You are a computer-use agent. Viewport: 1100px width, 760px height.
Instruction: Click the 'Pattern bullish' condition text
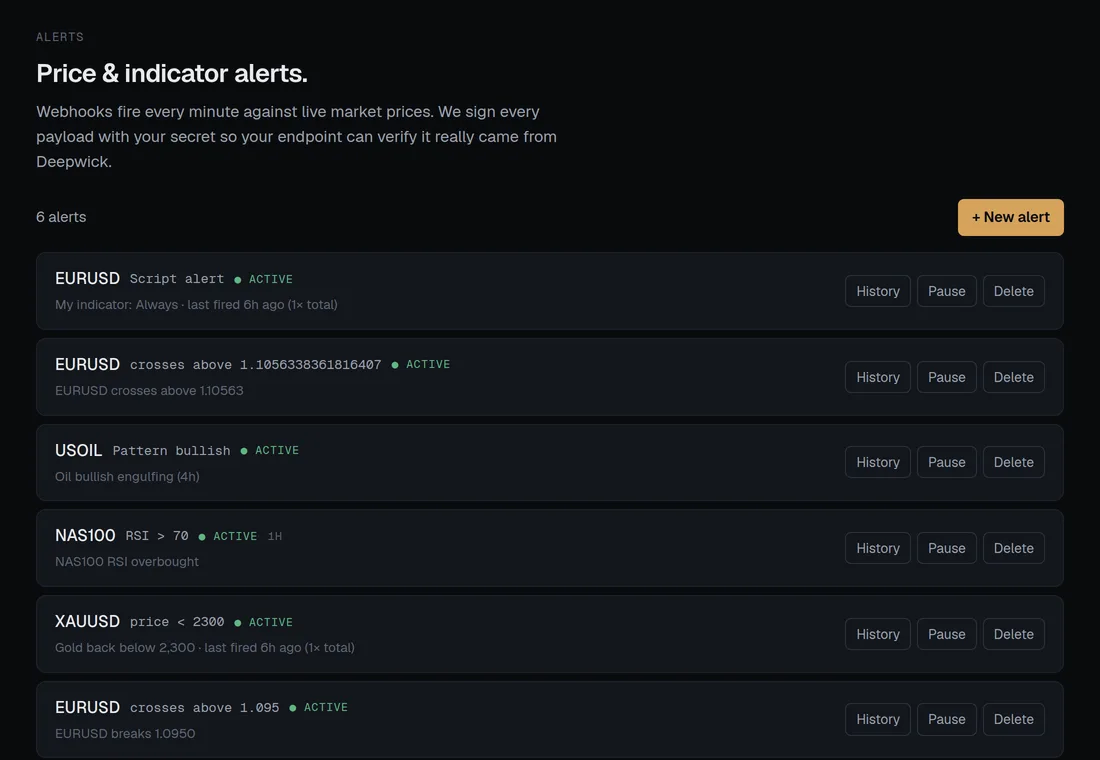click(171, 451)
